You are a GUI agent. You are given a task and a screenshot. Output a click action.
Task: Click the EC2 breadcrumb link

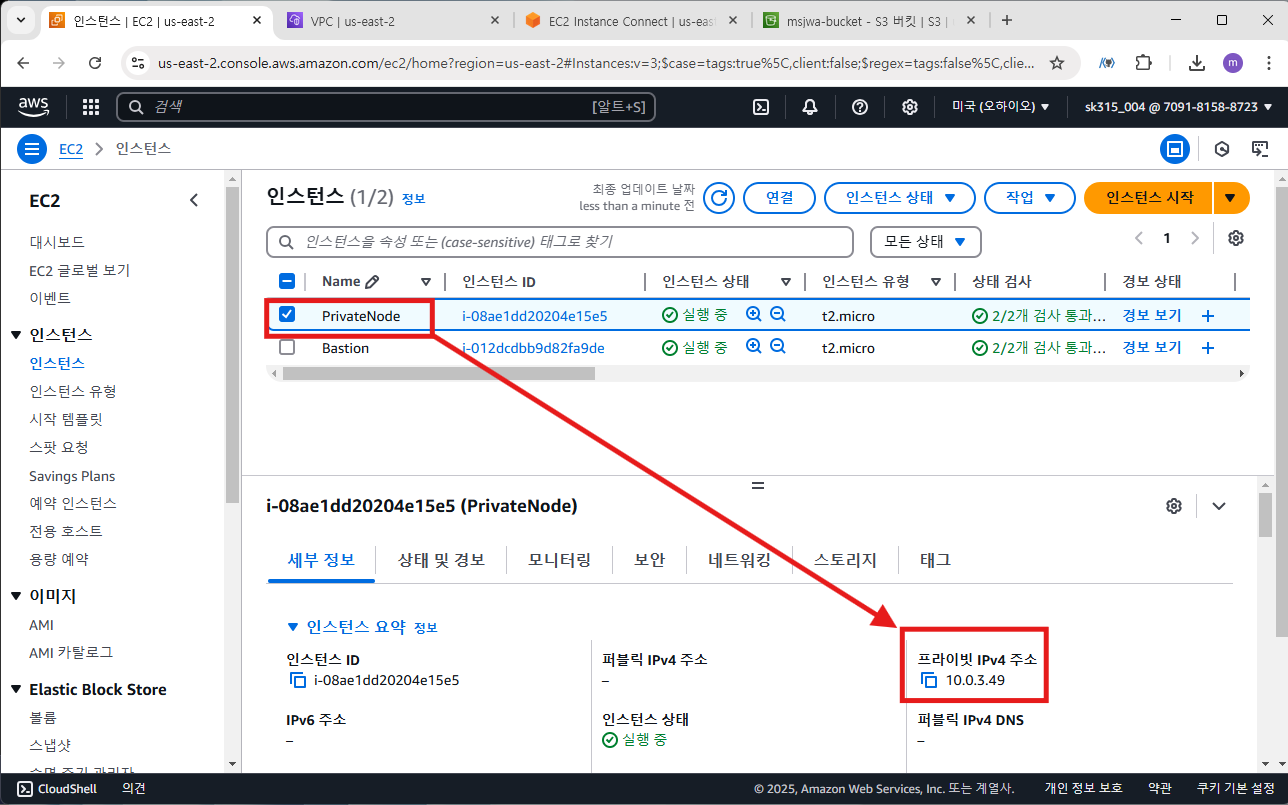pos(71,149)
